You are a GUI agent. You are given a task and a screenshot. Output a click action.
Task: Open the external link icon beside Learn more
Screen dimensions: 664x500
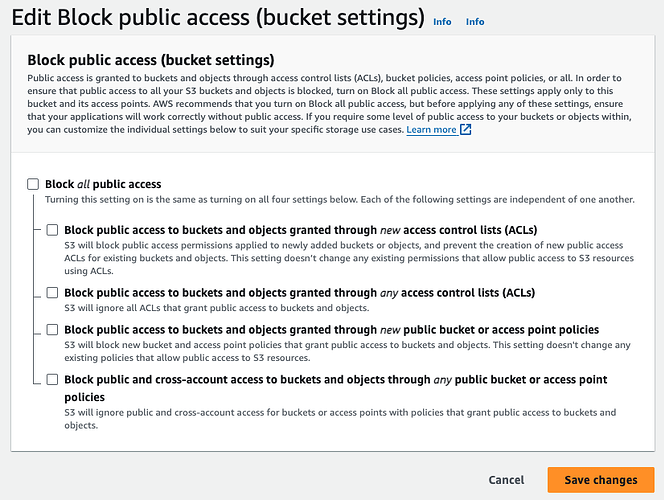pos(465,130)
